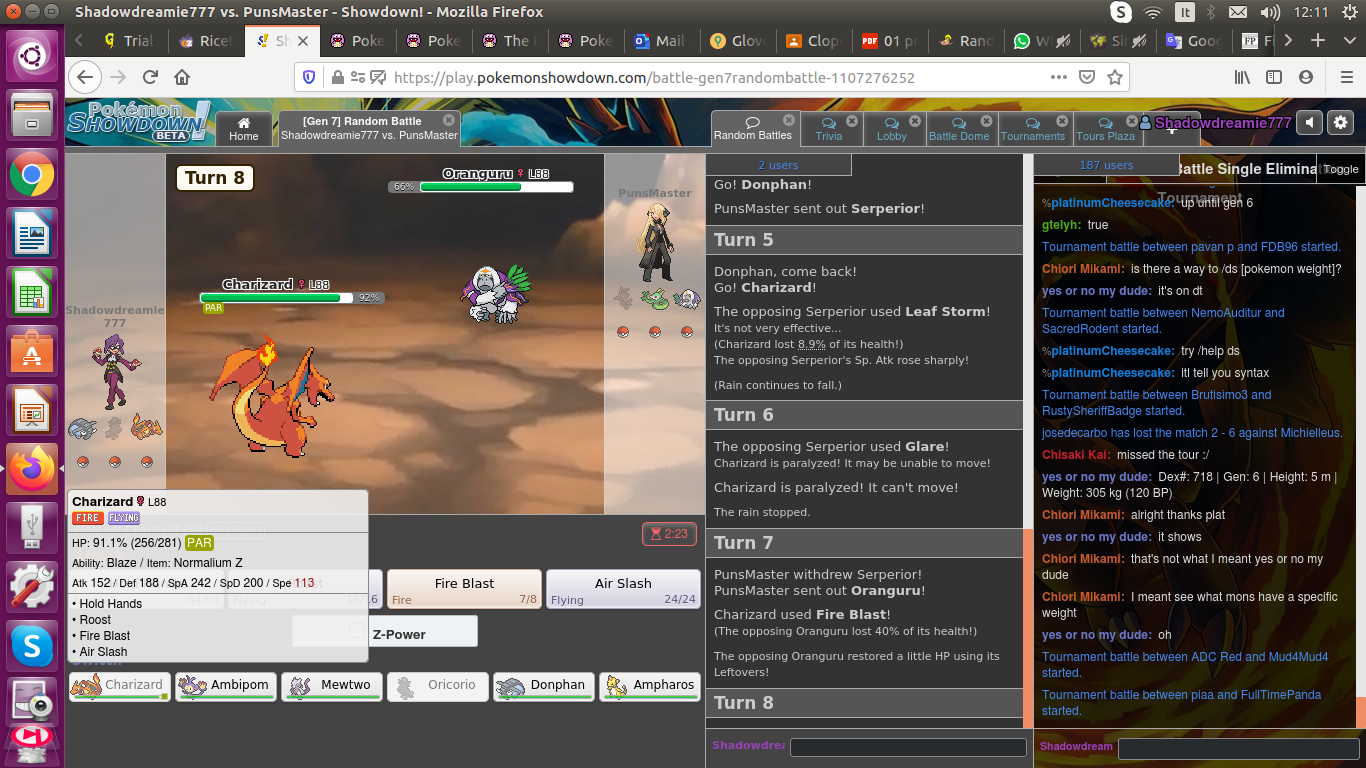Switch to Mewtwo
Image resolution: width=1366 pixels, height=768 pixels.
[332, 686]
